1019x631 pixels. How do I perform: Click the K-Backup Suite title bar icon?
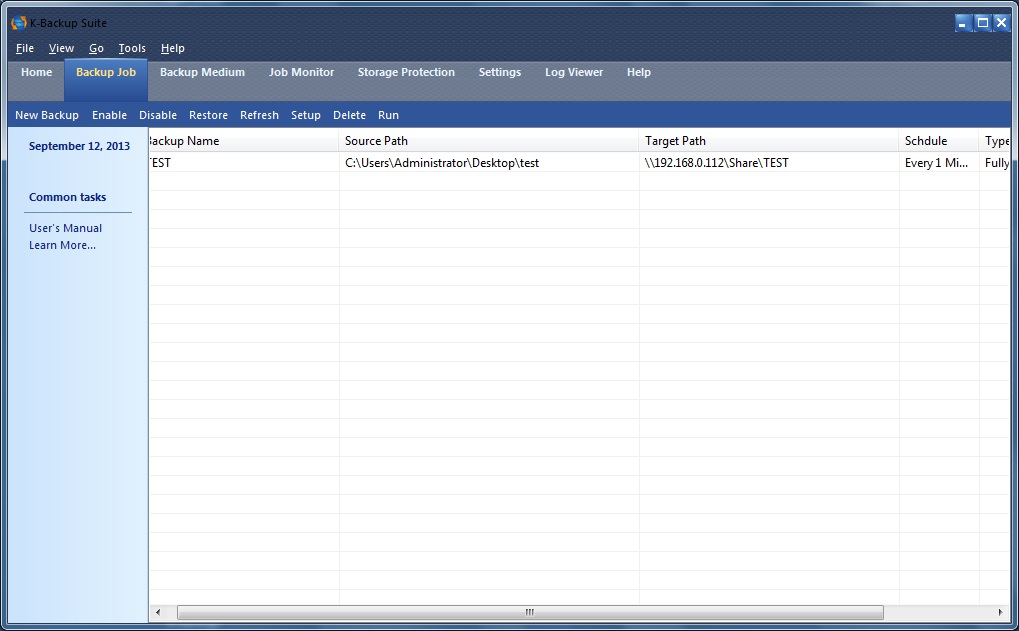pyautogui.click(x=19, y=23)
